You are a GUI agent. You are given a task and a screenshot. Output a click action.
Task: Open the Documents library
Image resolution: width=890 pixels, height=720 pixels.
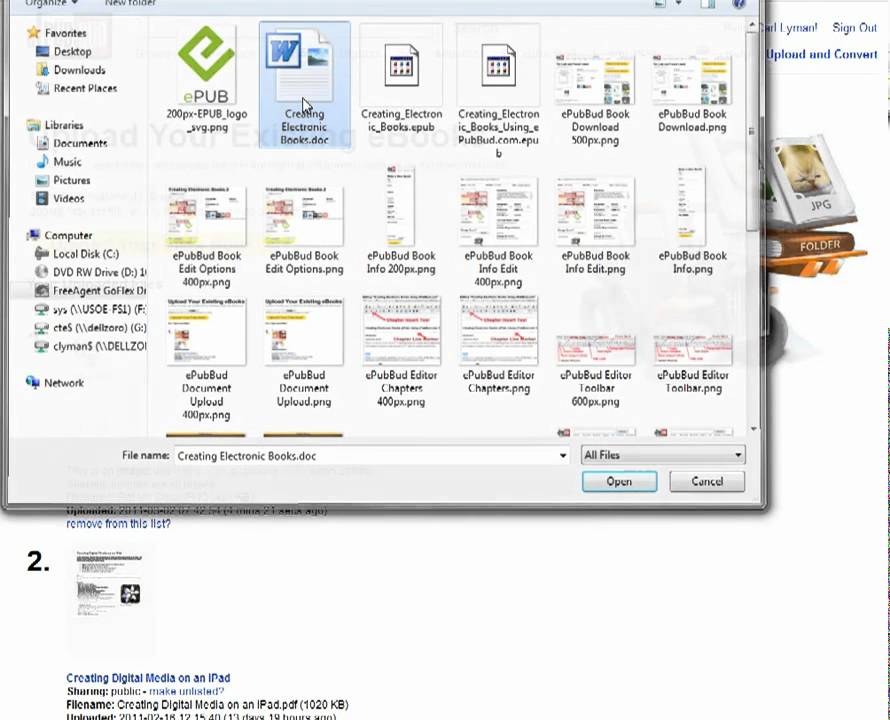(79, 144)
